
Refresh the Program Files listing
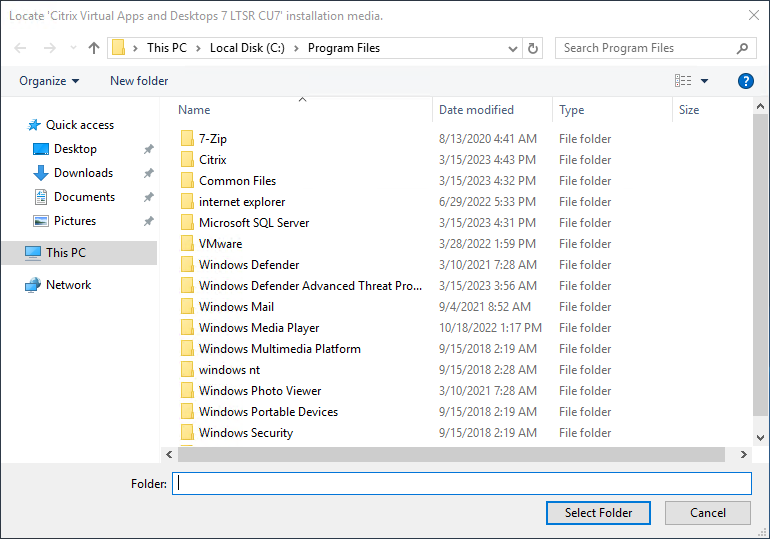tap(533, 48)
